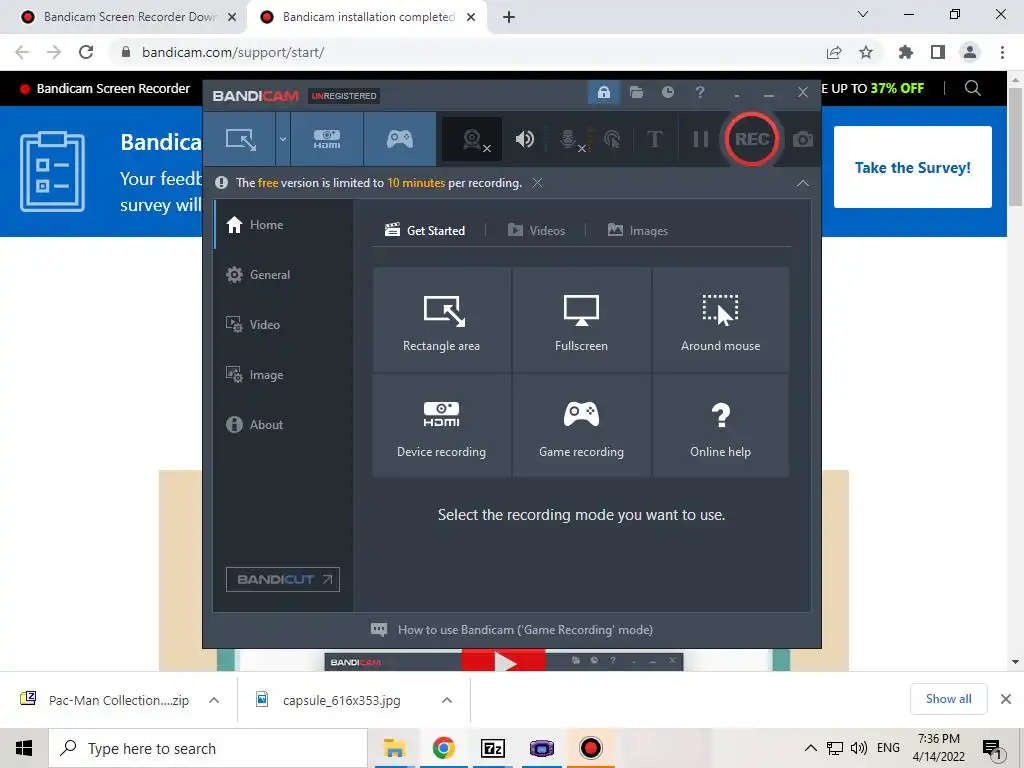Click the address bar URL

[x=233, y=52]
